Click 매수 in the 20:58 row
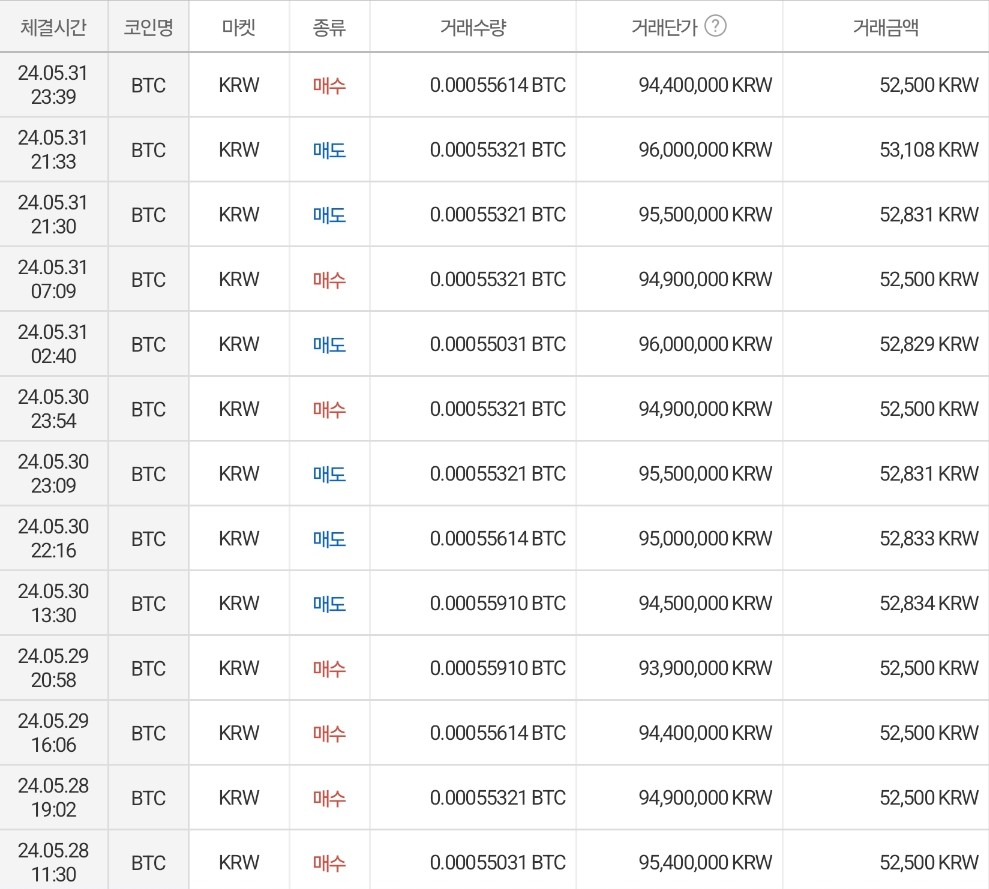 pos(329,668)
